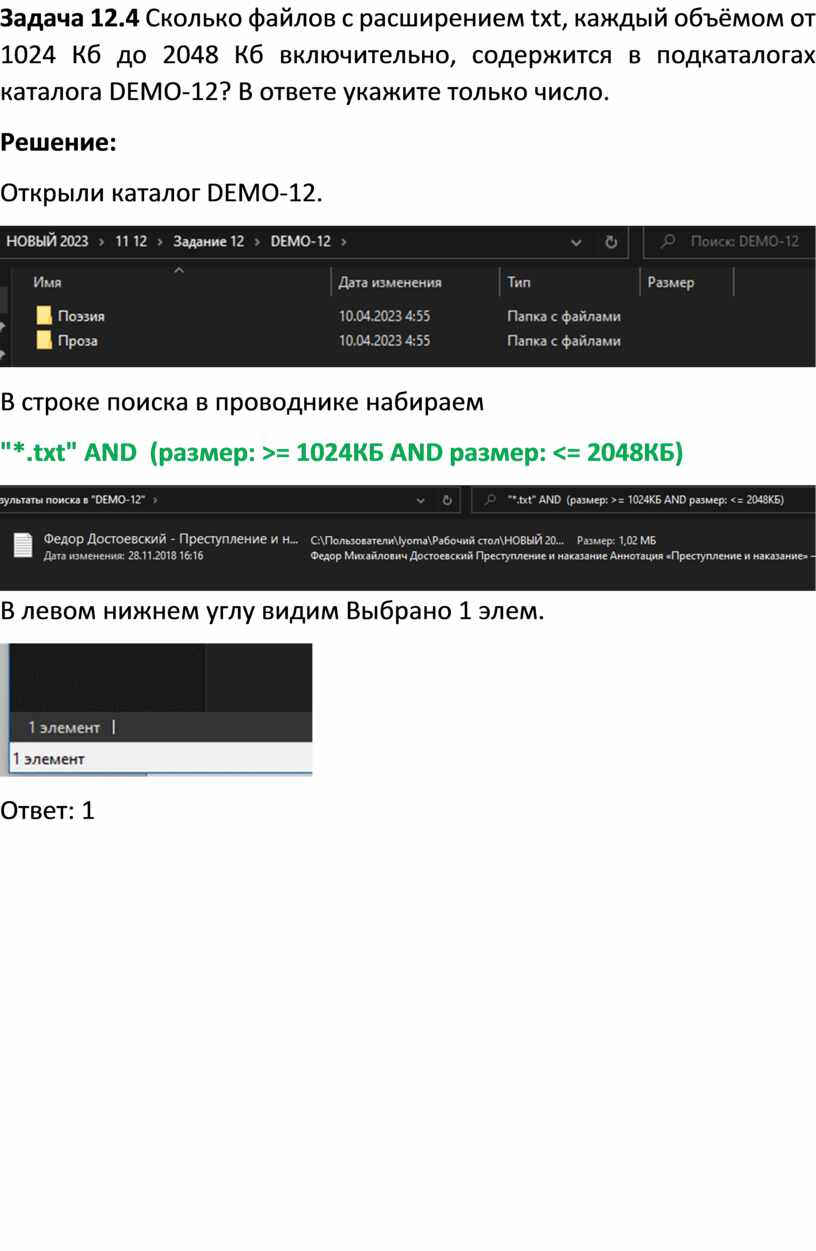Select the Достоевский text file icon
Viewport: 816px width, 1251px height.
coord(23,545)
